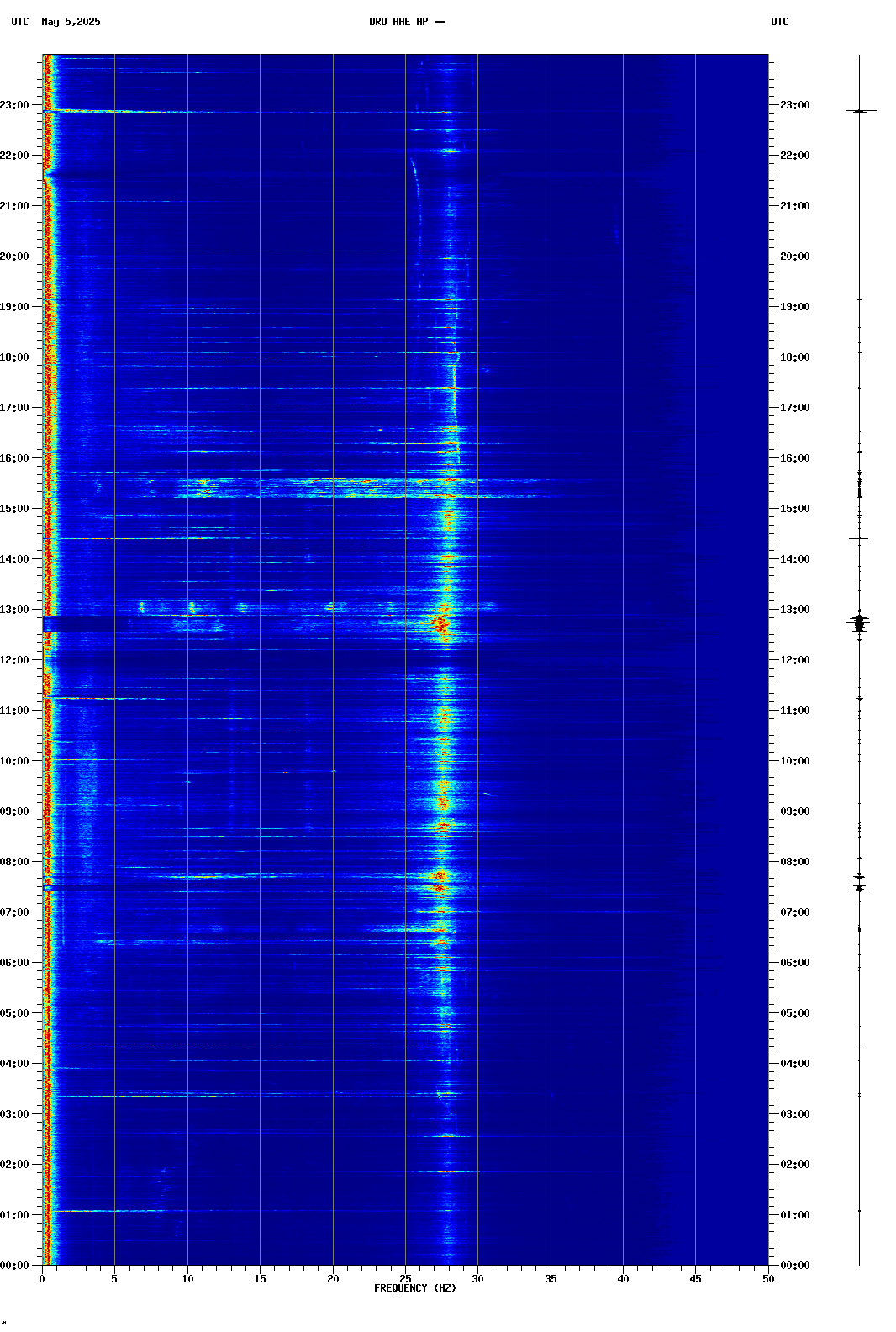Select the 40 Hz frequency tick label
Screen dimensions: 896x1332
point(623,1279)
